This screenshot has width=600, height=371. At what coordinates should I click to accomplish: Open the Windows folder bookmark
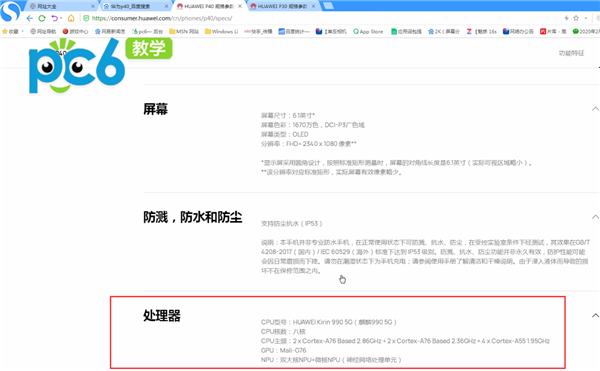point(221,31)
